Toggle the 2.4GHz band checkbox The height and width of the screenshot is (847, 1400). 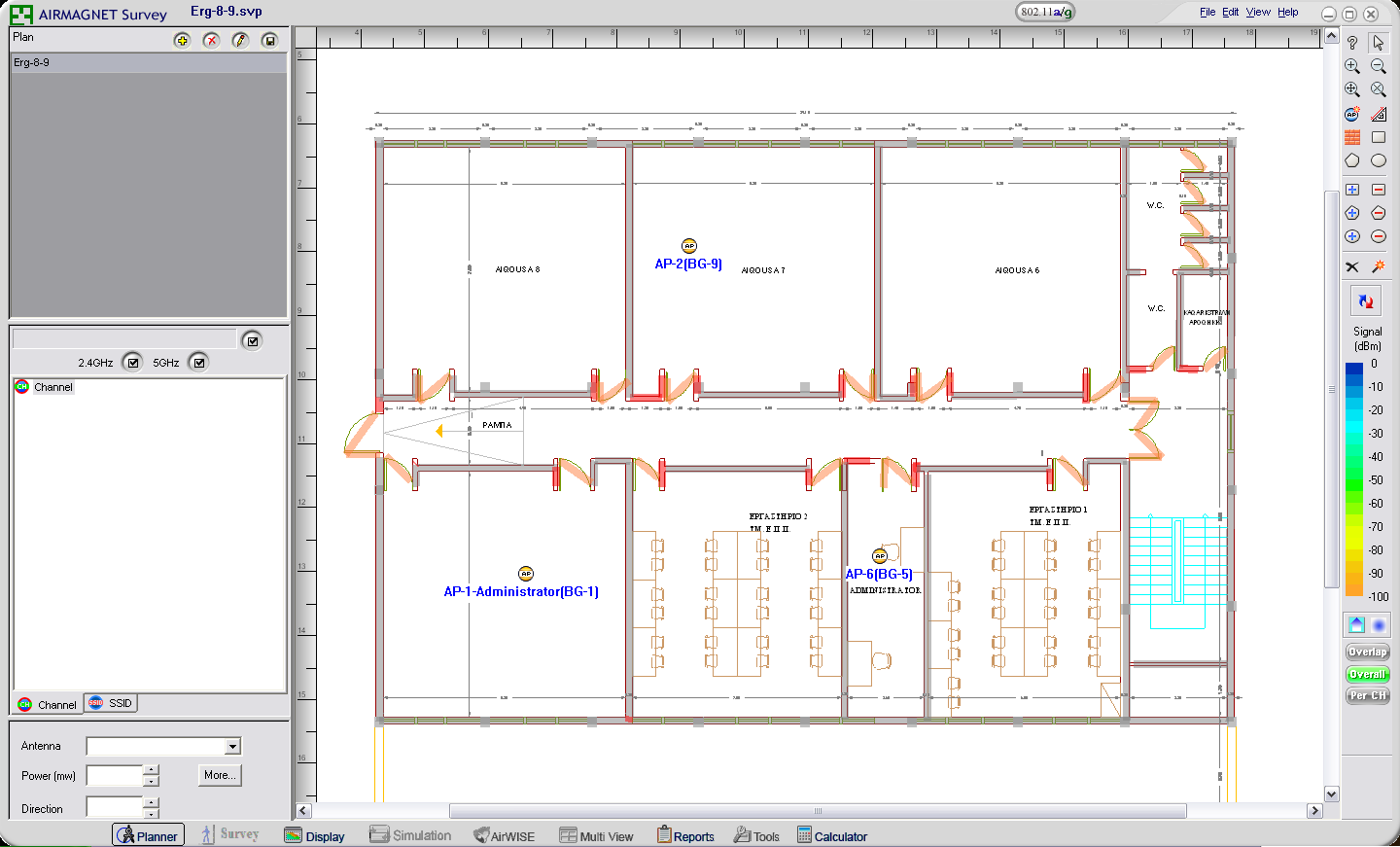[x=133, y=363]
